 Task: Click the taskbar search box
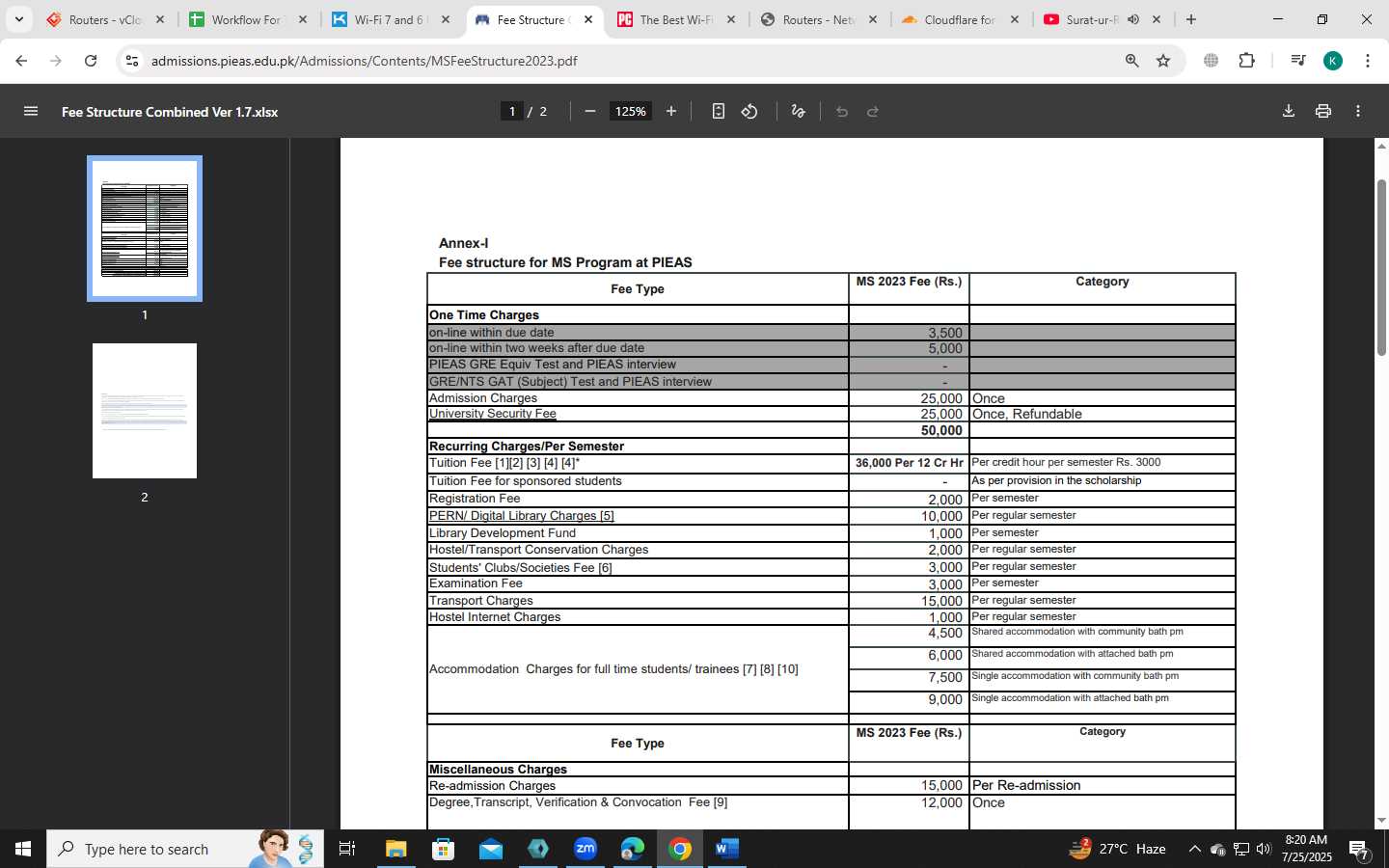point(185,849)
